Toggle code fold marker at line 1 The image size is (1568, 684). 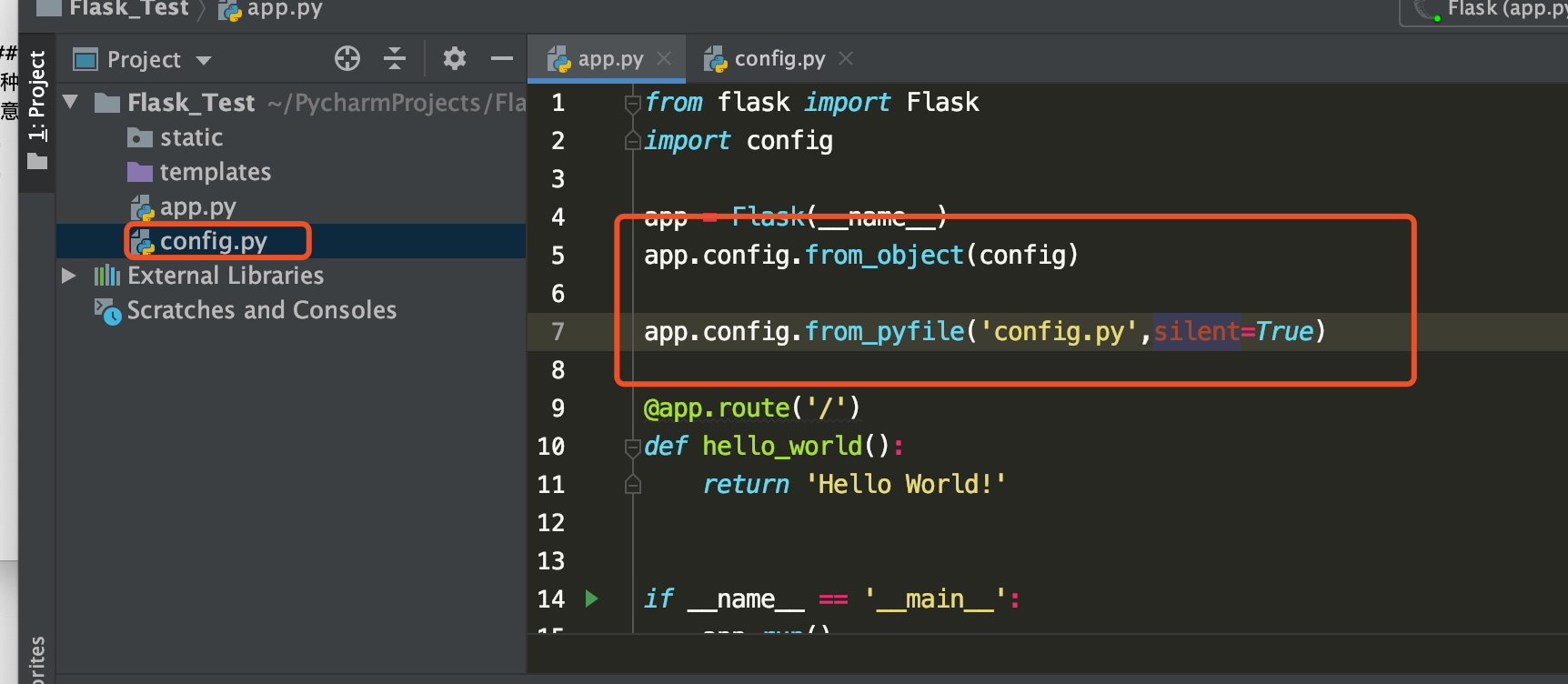(x=632, y=104)
